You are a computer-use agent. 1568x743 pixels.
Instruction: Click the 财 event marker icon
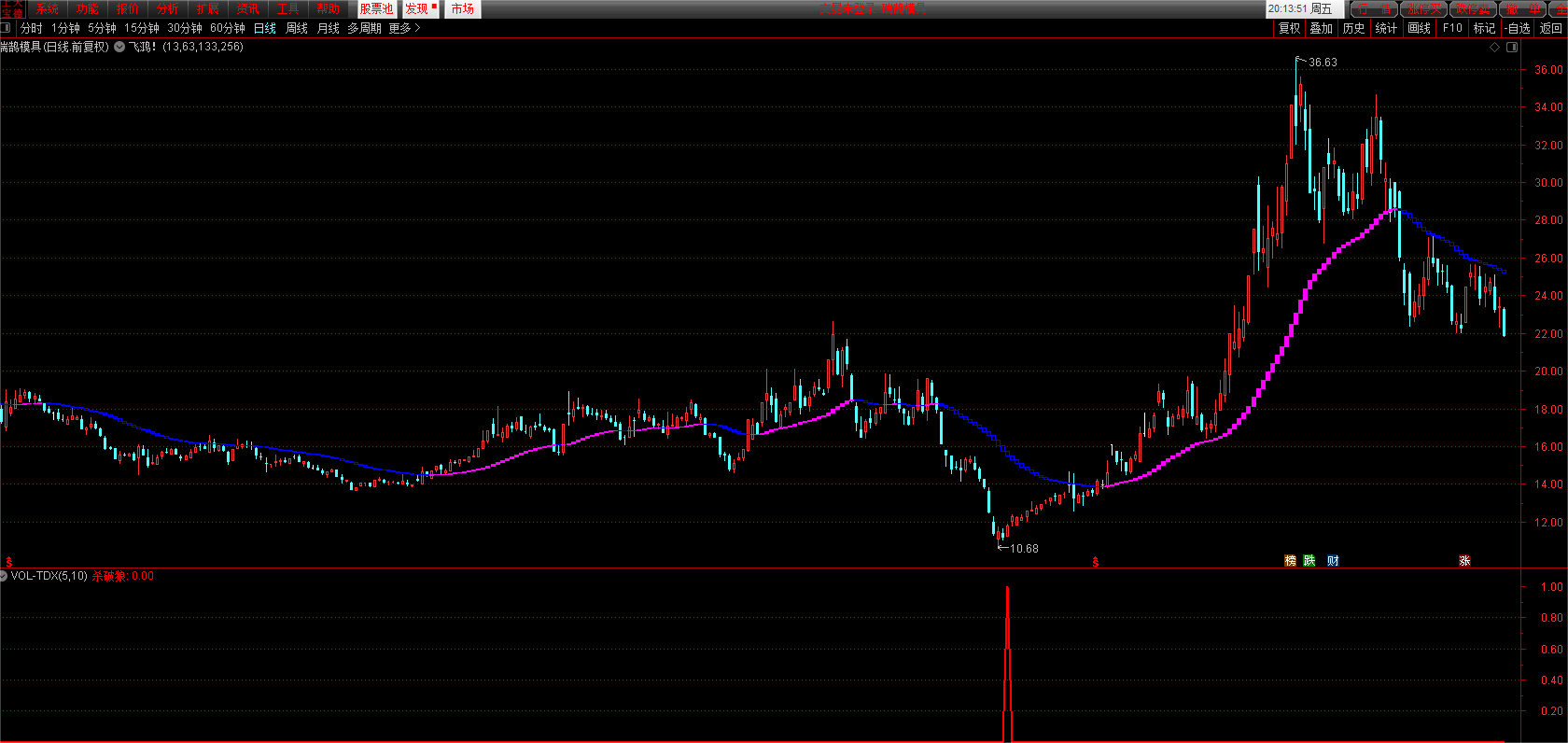point(1333,560)
